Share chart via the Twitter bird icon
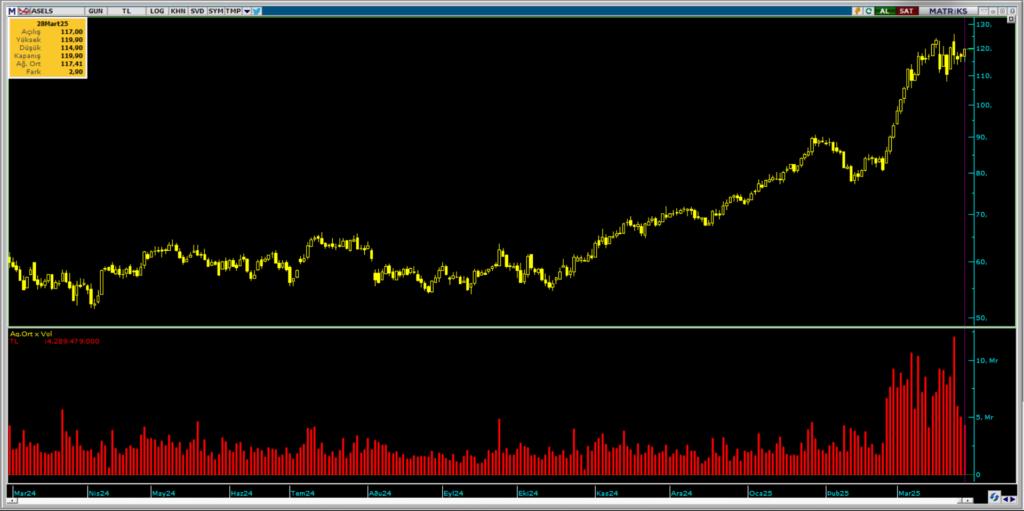This screenshot has height=511, width=1024. point(257,10)
